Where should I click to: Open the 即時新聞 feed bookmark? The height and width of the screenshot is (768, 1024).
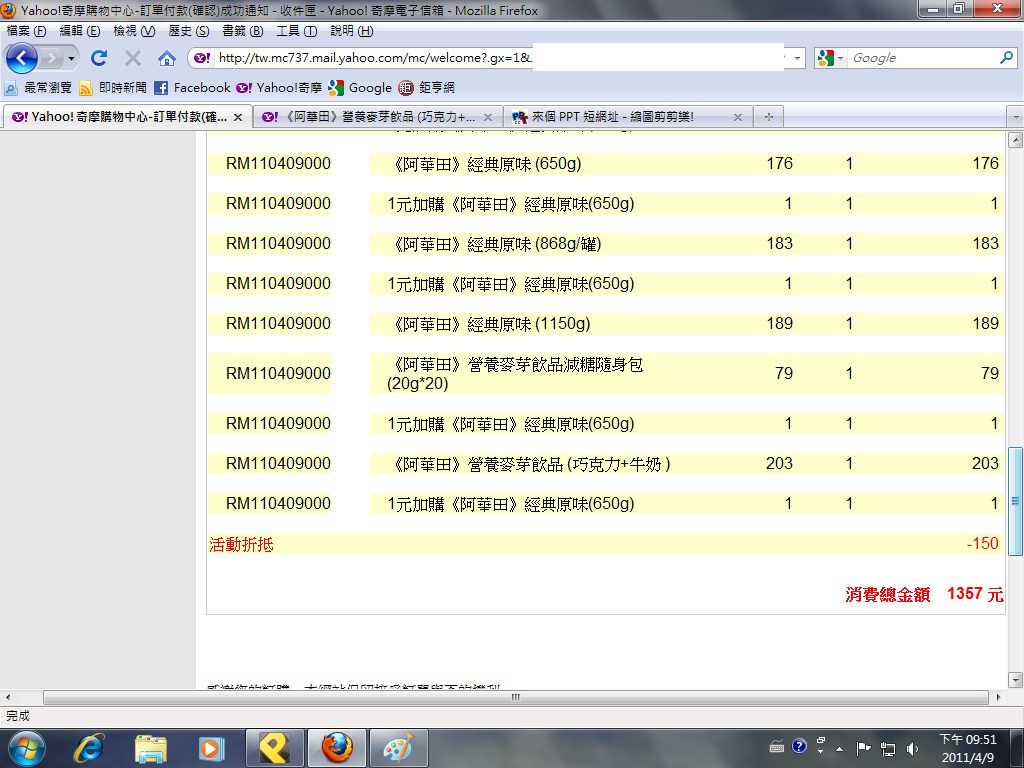click(112, 88)
